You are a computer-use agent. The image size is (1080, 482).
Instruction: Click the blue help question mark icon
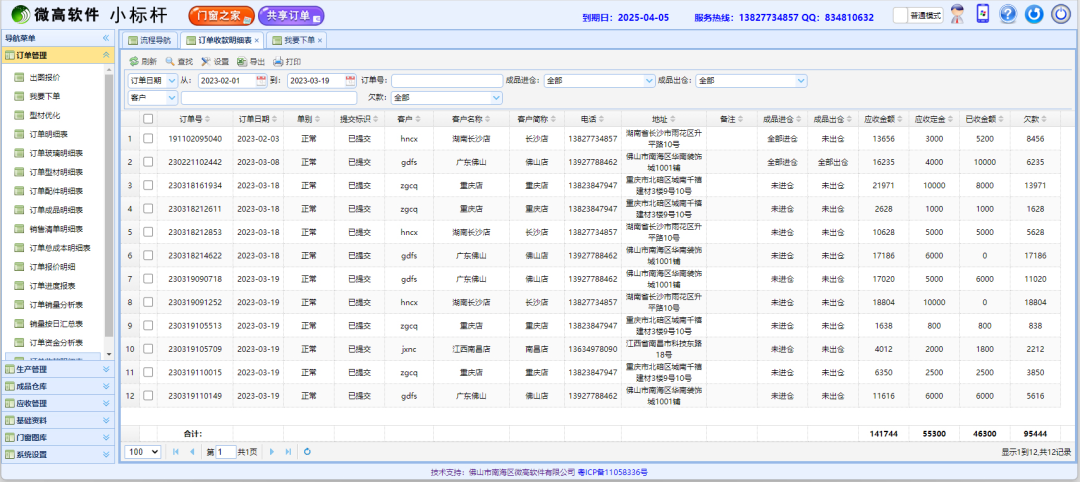(1008, 14)
